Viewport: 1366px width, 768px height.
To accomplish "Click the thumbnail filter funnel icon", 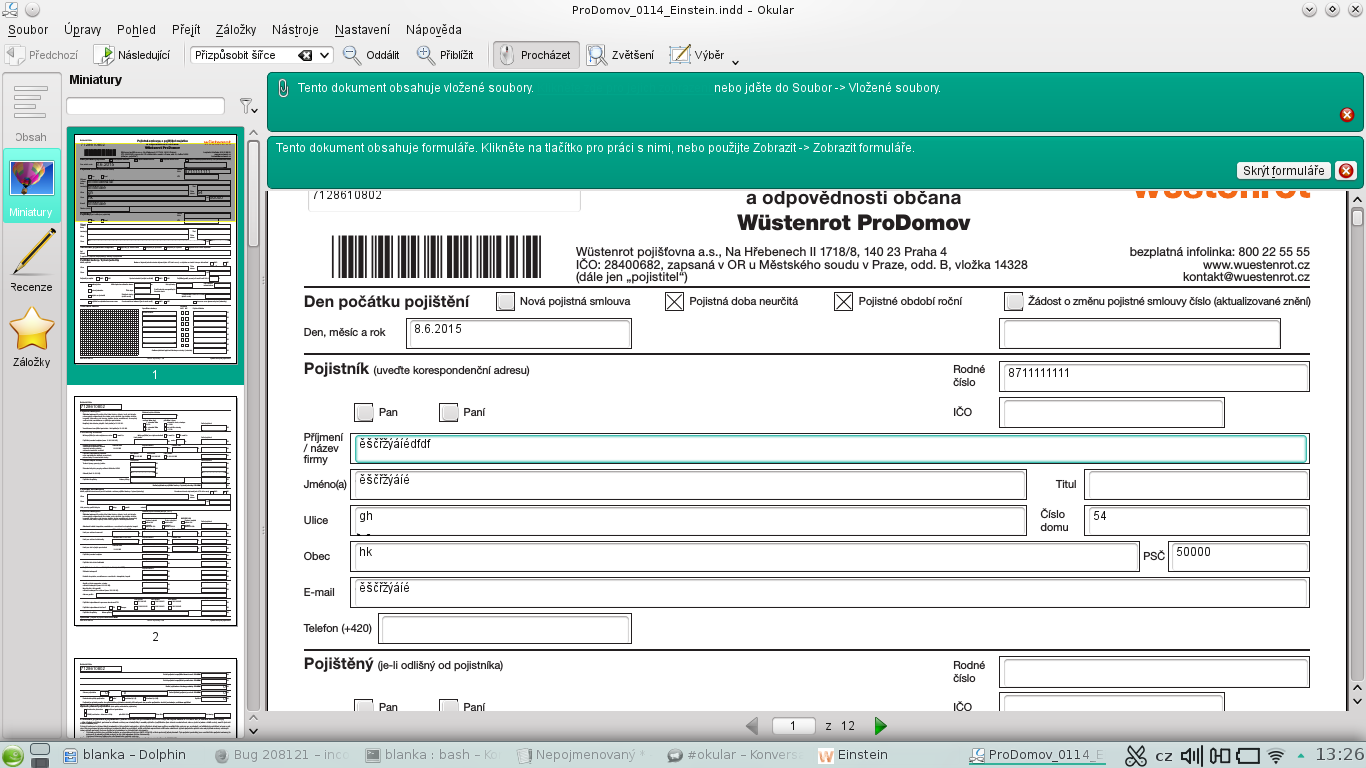I will [246, 106].
